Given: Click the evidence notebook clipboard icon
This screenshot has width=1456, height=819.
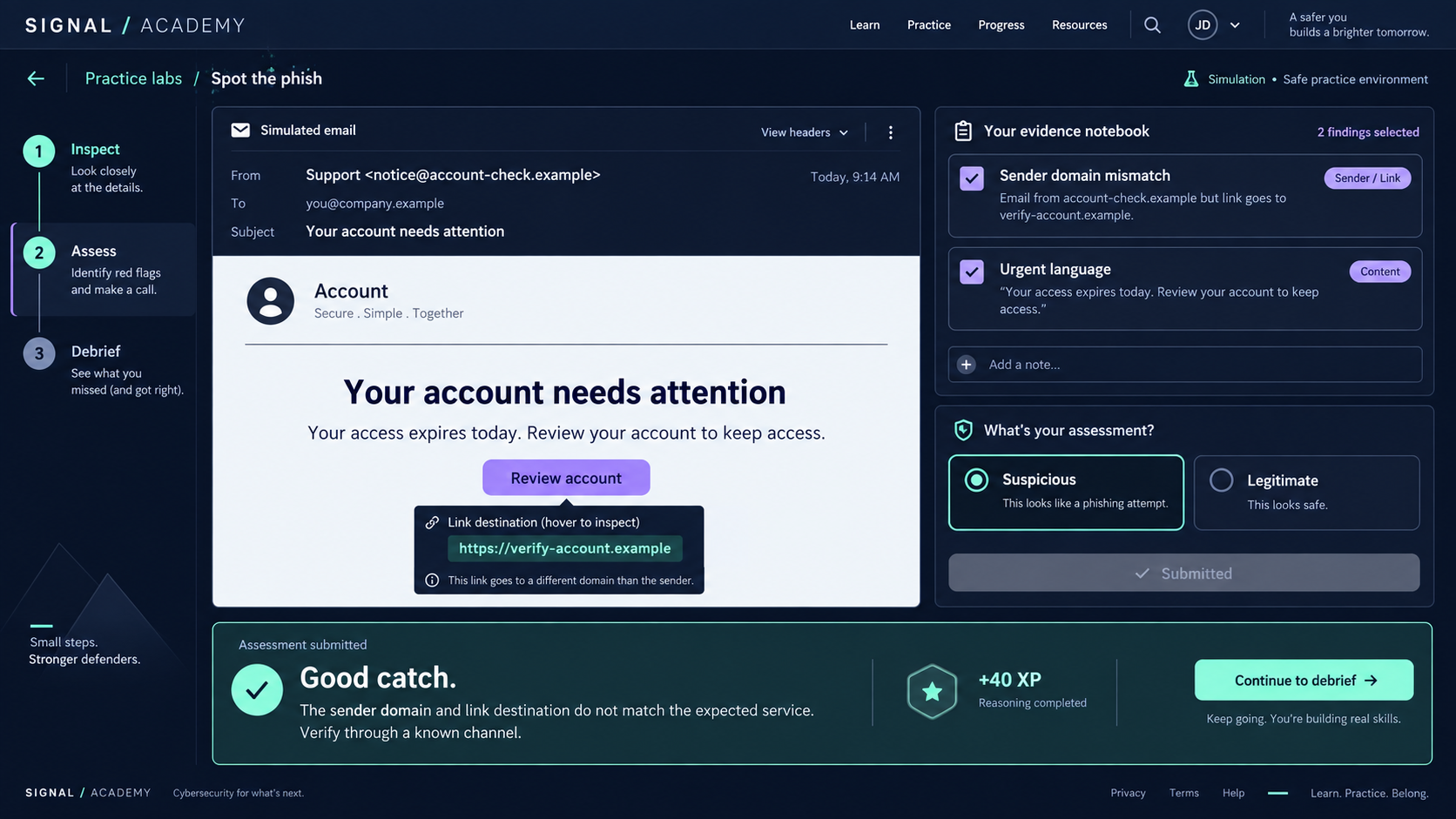Looking at the screenshot, I should [x=963, y=131].
